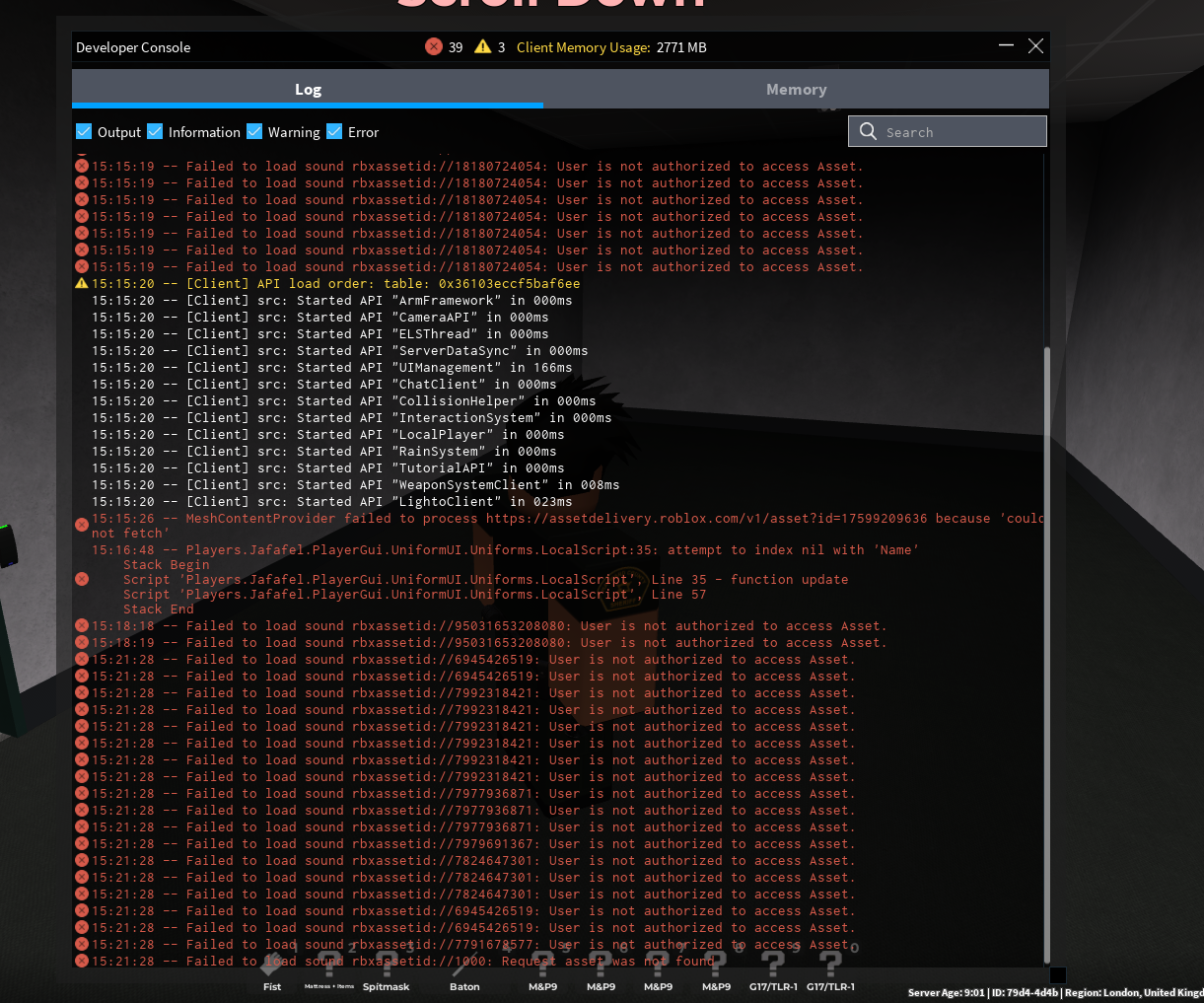Click the magnifier icon in search box

pos(868,131)
